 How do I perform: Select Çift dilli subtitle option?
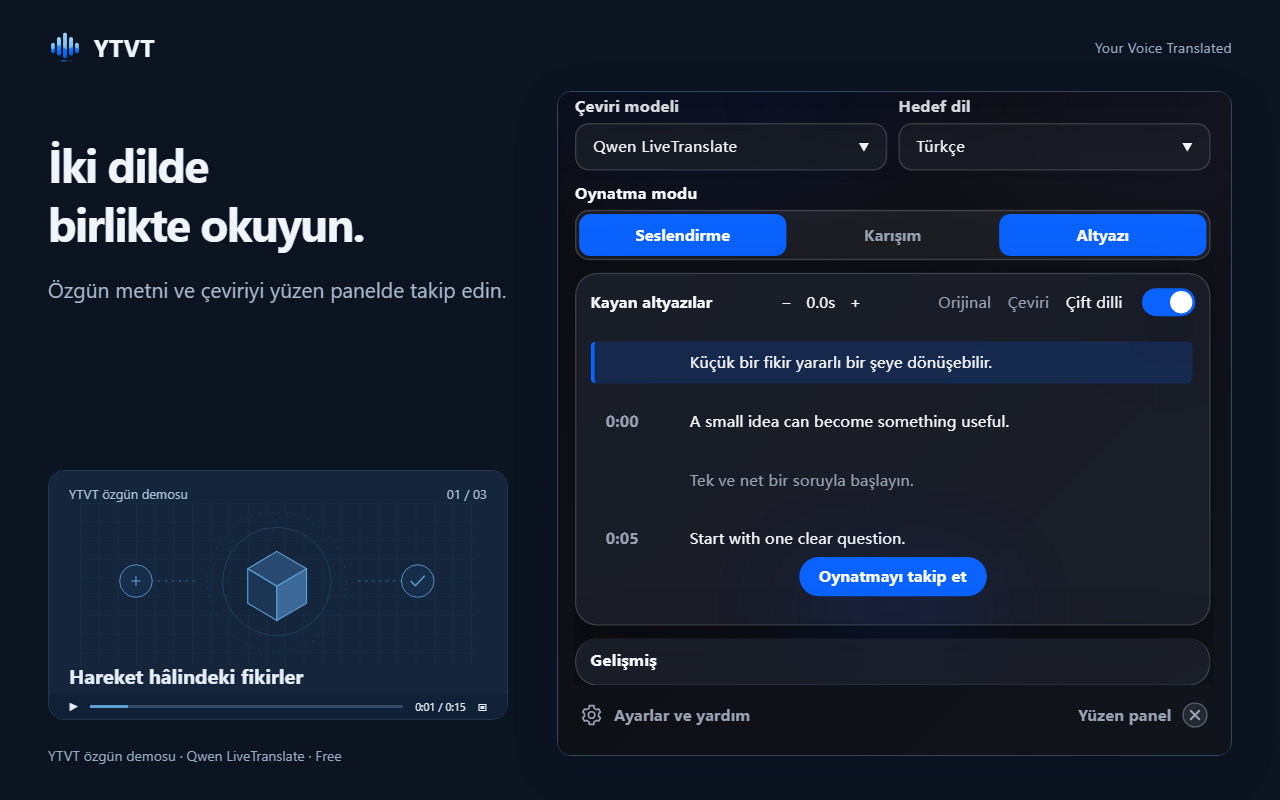pyautogui.click(x=1094, y=303)
